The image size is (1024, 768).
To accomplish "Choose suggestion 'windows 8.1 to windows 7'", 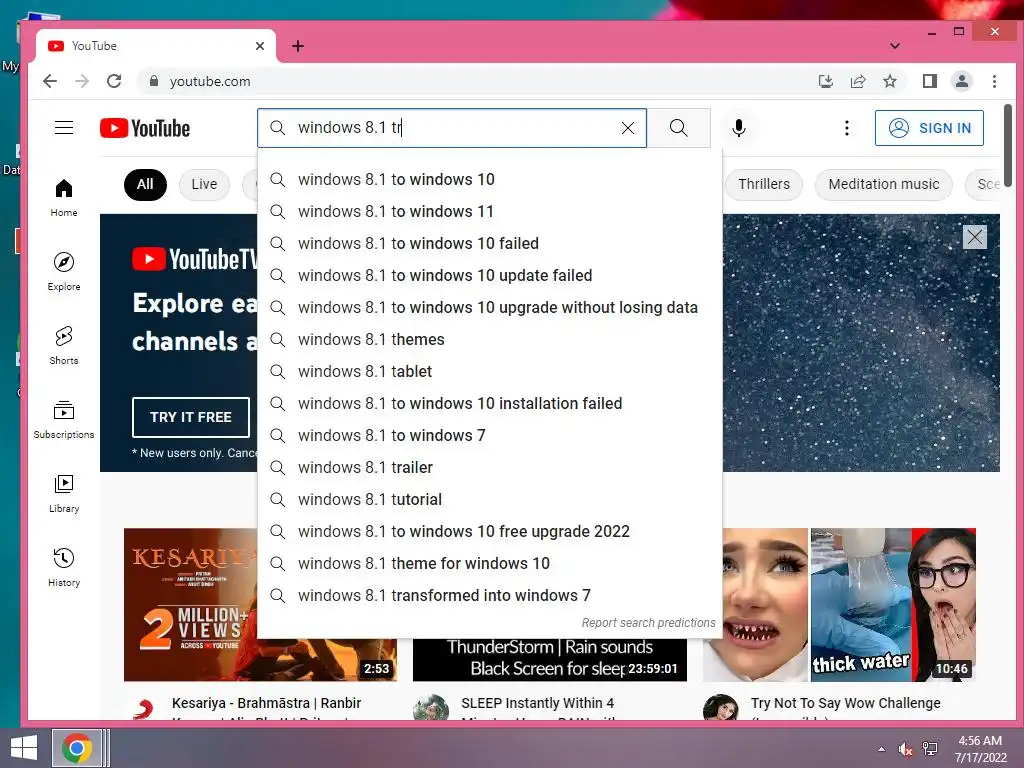I will 490,436.
